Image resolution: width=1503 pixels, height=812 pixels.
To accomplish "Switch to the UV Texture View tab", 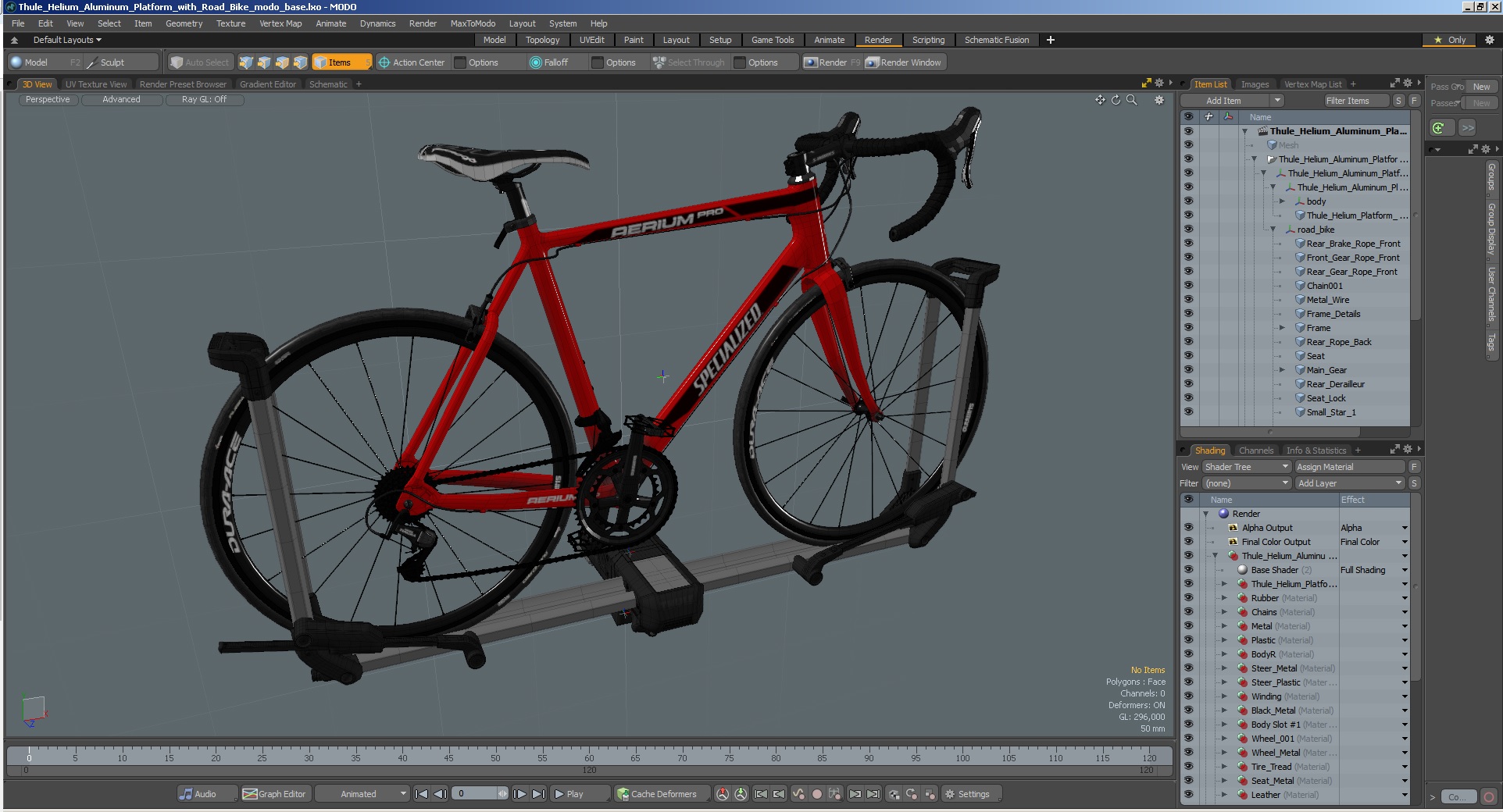I will [x=95, y=84].
